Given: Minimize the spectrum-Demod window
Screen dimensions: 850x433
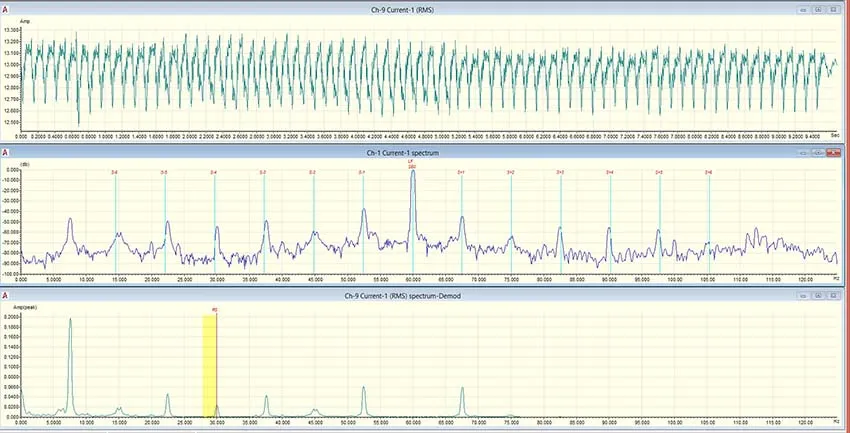Looking at the screenshot, I should click(x=804, y=296).
